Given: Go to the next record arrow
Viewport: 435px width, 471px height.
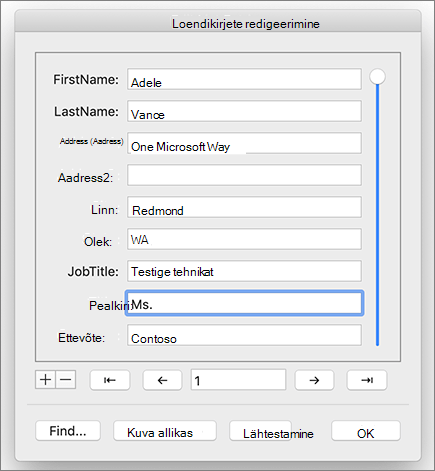Looking at the screenshot, I should click(x=314, y=380).
